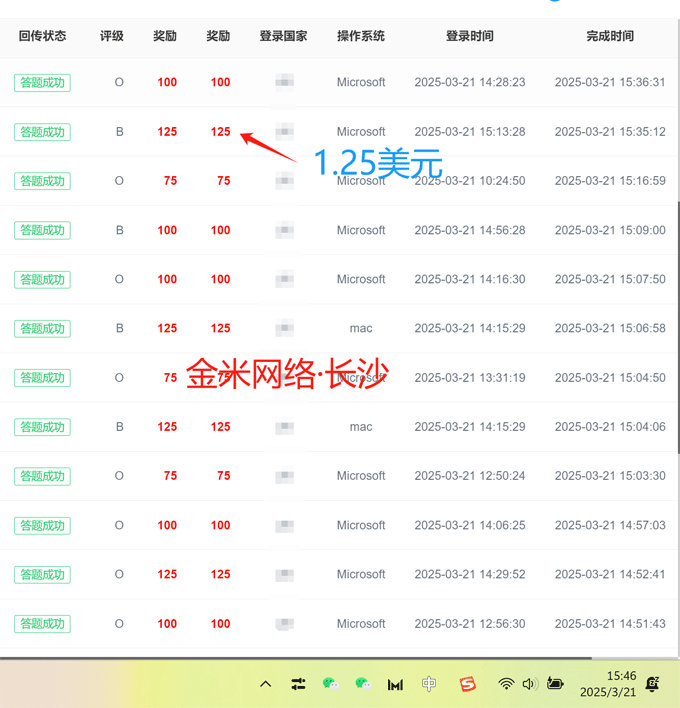
Task: Select completion time 2025-03-21 15:36:31
Action: click(x=610, y=82)
